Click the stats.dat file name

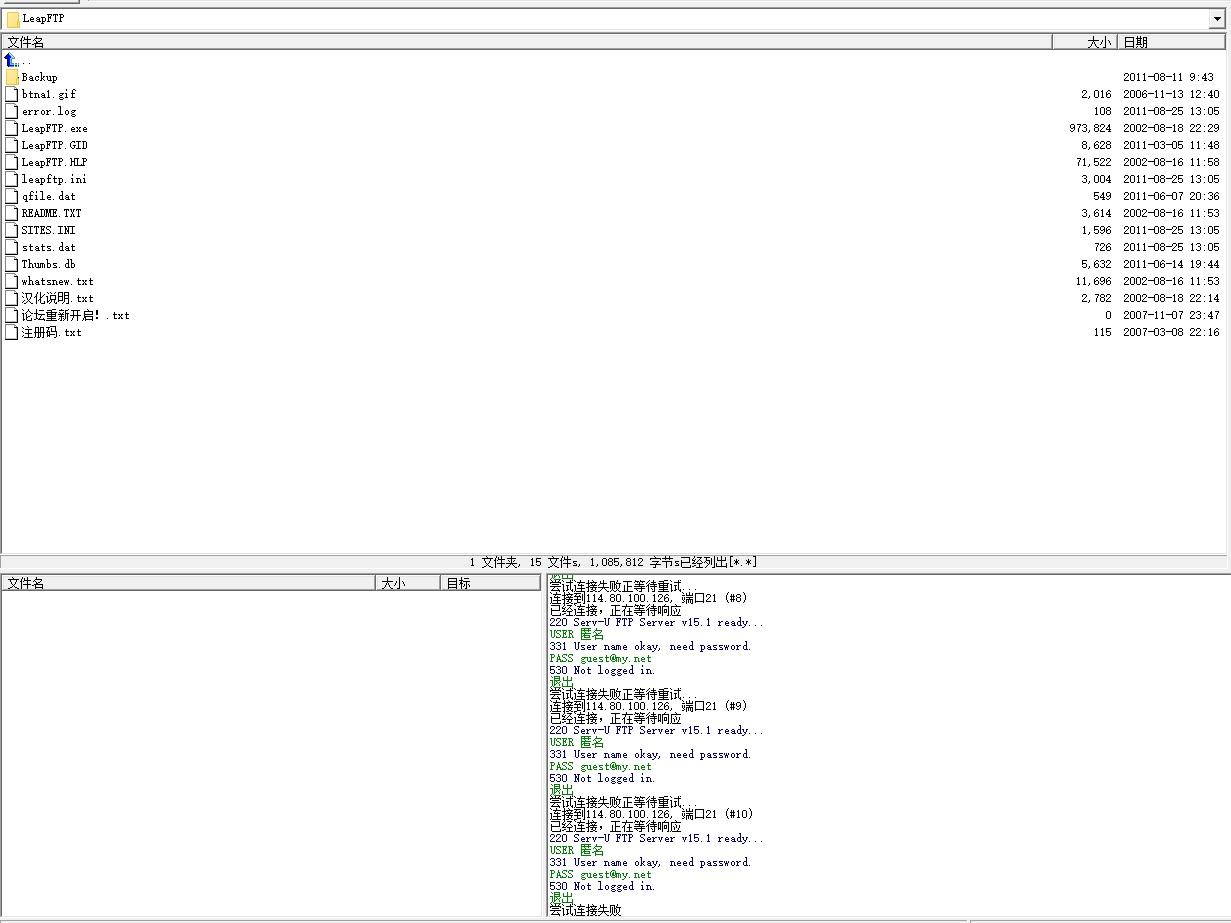[x=49, y=247]
